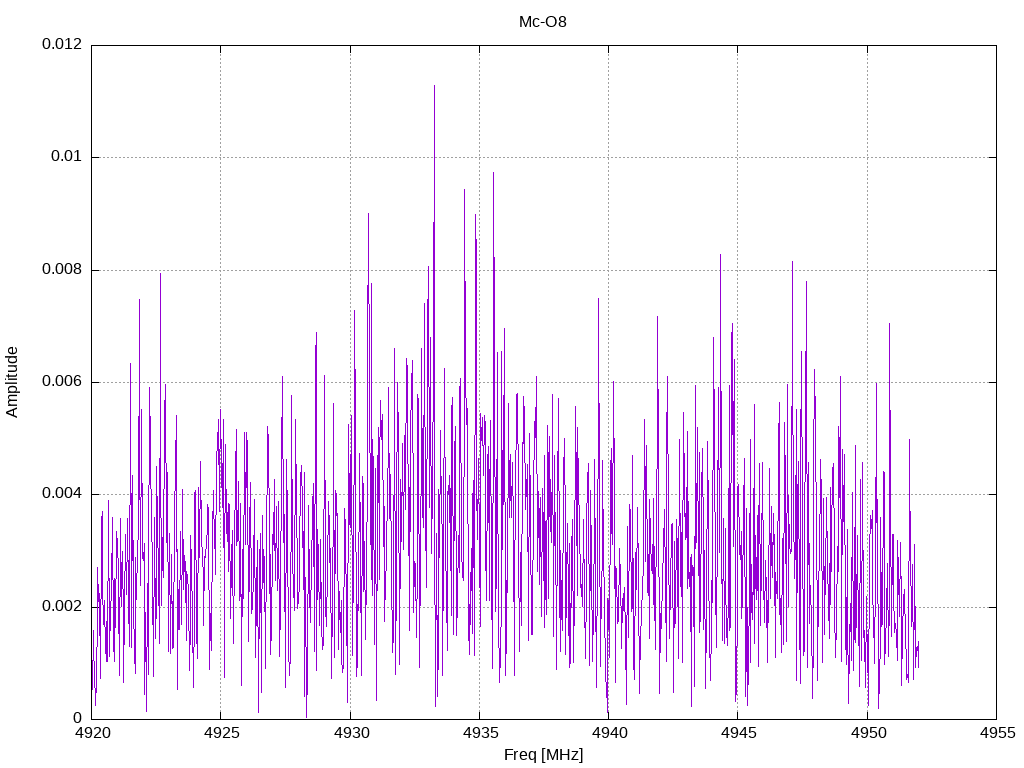Click the x-axis tick label 4930

351,733
